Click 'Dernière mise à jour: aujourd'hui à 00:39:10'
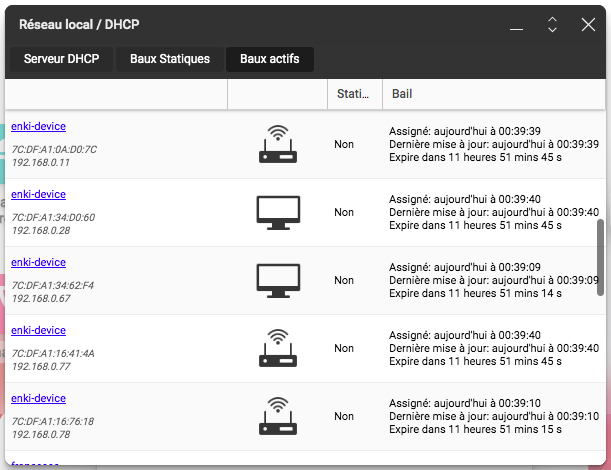The width and height of the screenshot is (611, 470). [494, 416]
